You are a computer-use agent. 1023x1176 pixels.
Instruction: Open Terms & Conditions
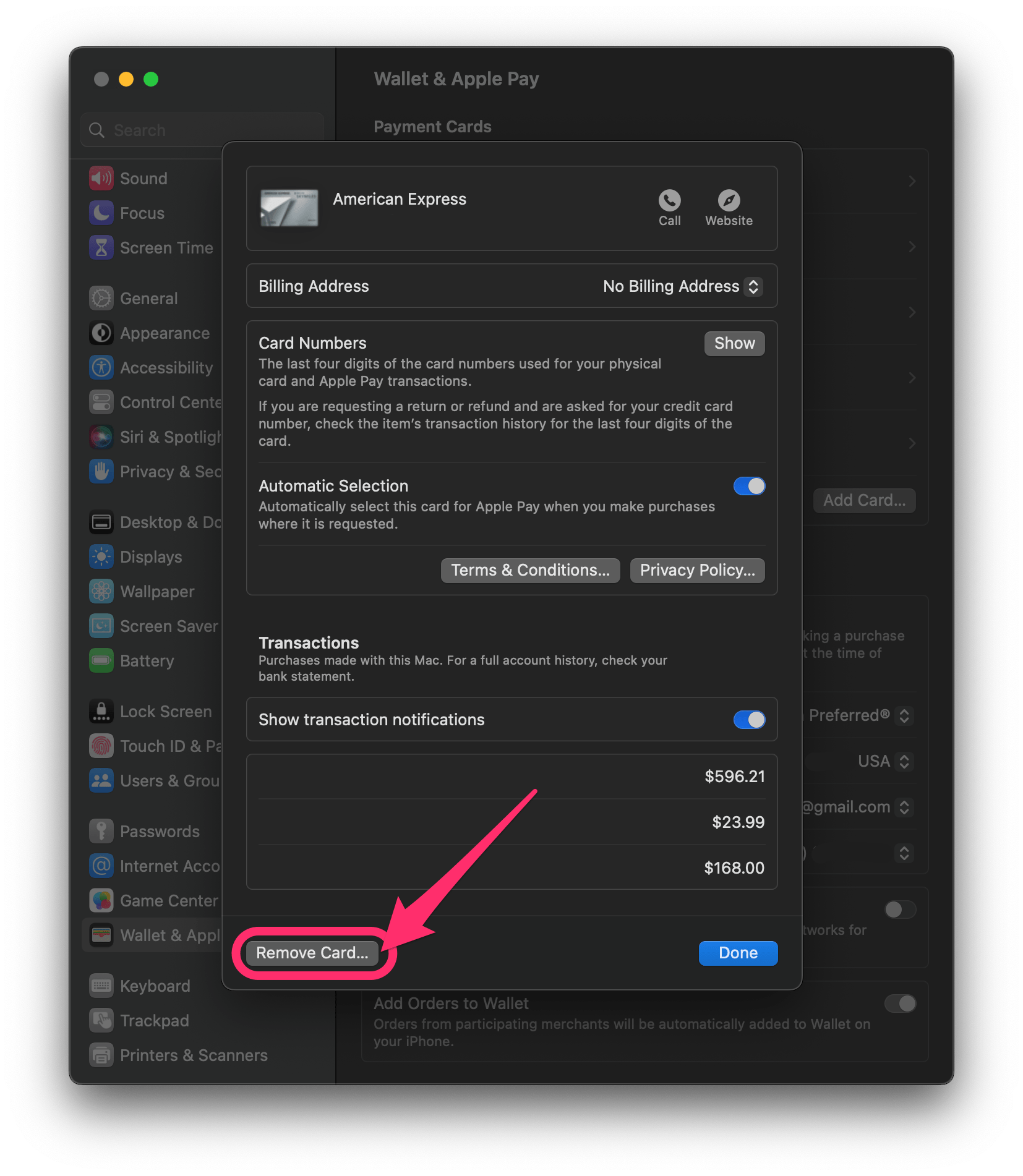(530, 570)
